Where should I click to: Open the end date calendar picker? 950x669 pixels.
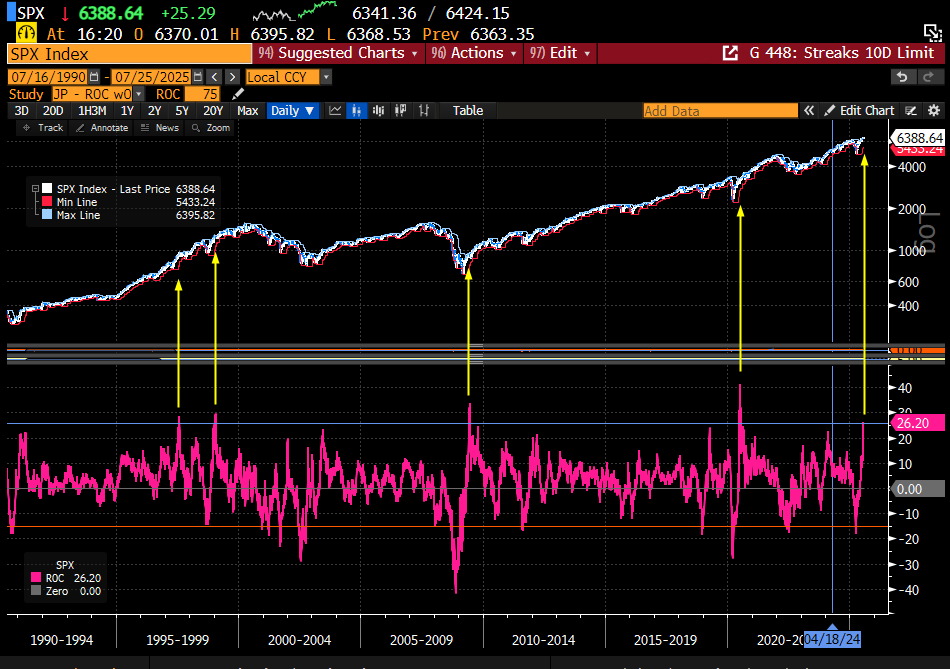(198, 77)
